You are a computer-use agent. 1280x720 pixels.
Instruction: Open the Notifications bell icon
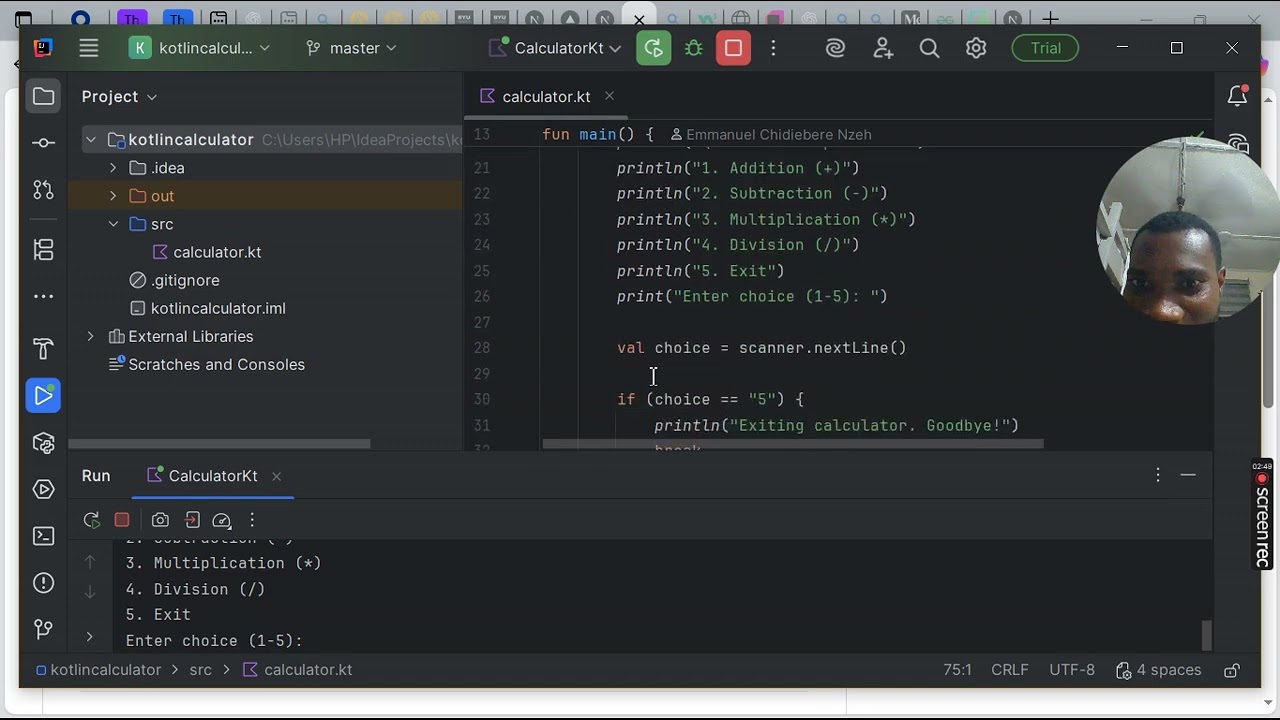coord(1237,96)
